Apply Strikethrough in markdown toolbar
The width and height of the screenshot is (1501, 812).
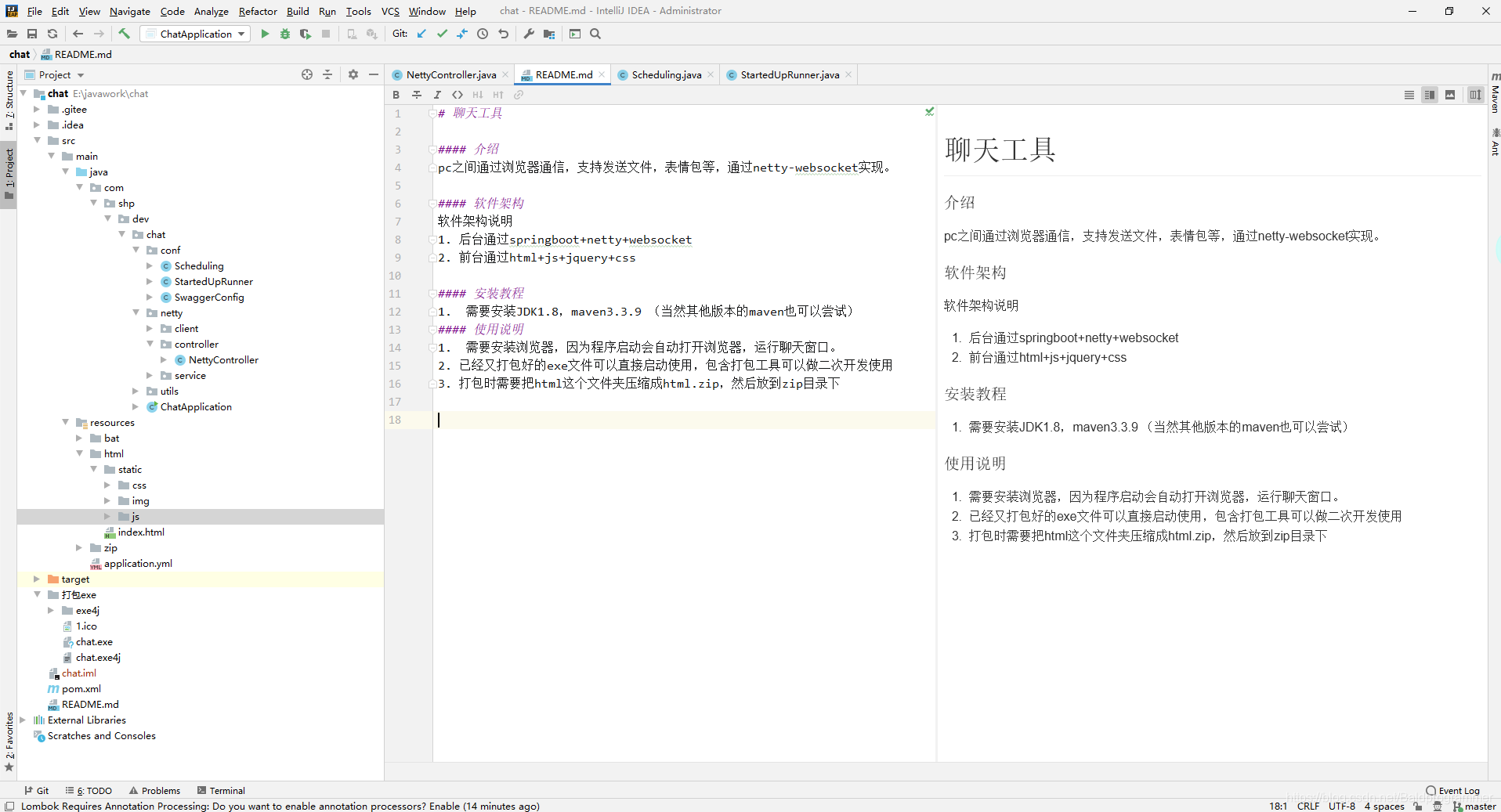coord(417,95)
